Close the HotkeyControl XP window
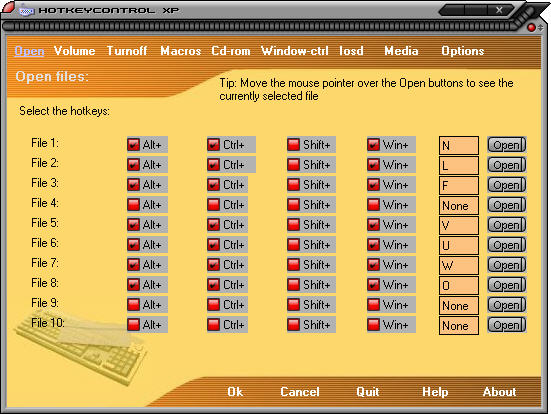The width and height of the screenshot is (551, 414). pyautogui.click(x=499, y=10)
